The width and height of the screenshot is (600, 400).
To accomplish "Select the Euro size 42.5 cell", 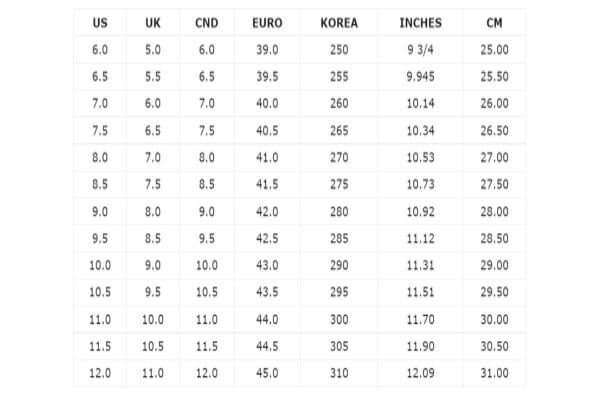I will point(267,238).
